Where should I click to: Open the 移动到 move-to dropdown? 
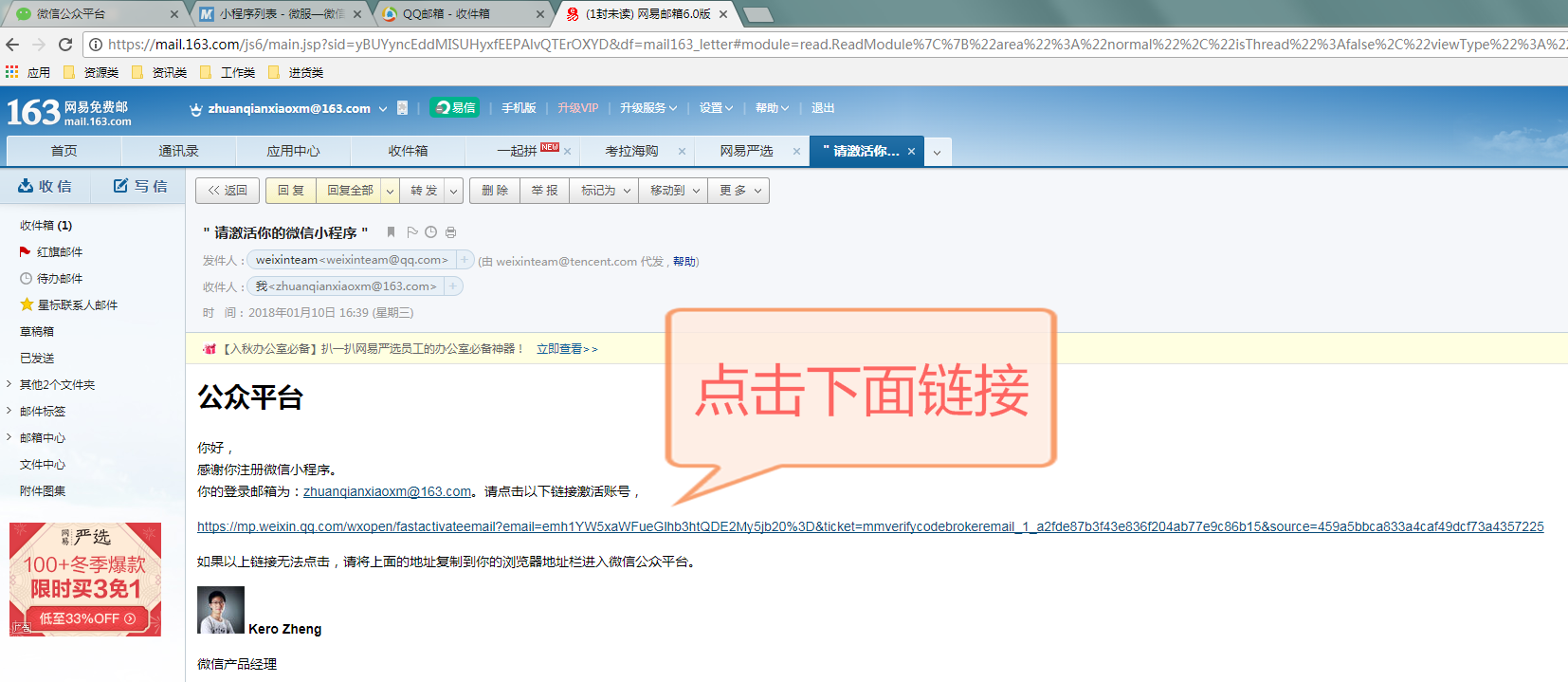(x=675, y=191)
